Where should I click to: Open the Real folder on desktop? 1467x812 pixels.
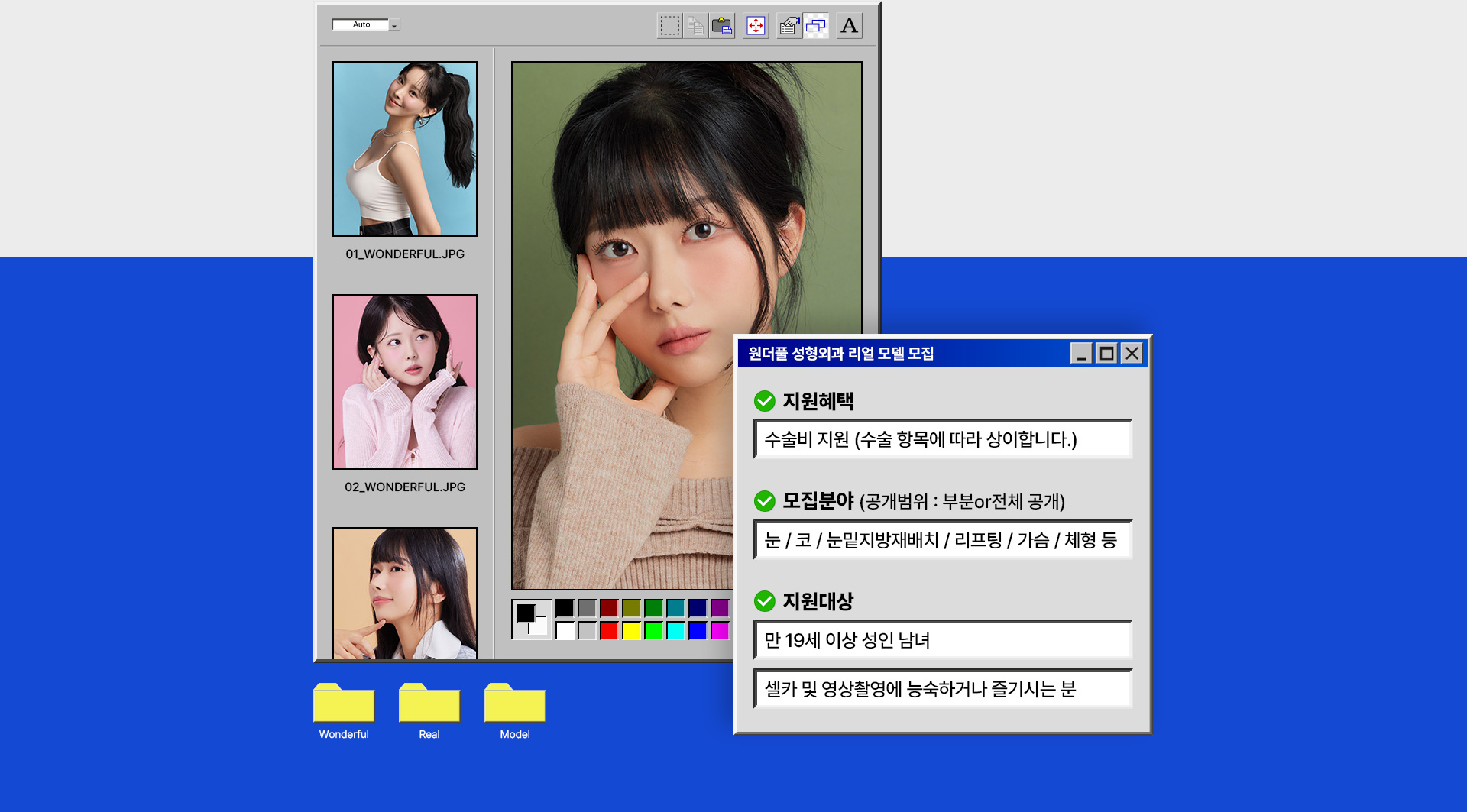[429, 704]
